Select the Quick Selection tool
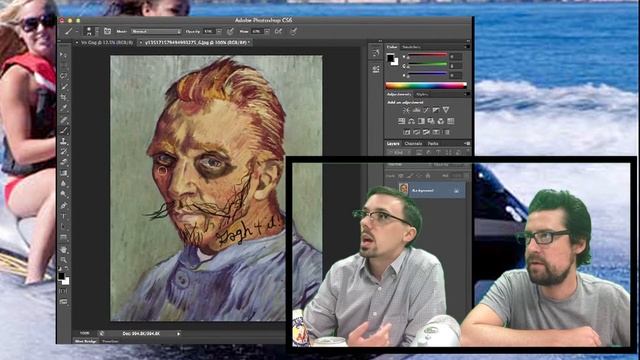Image resolution: width=640 pixels, height=360 pixels. pos(64,87)
